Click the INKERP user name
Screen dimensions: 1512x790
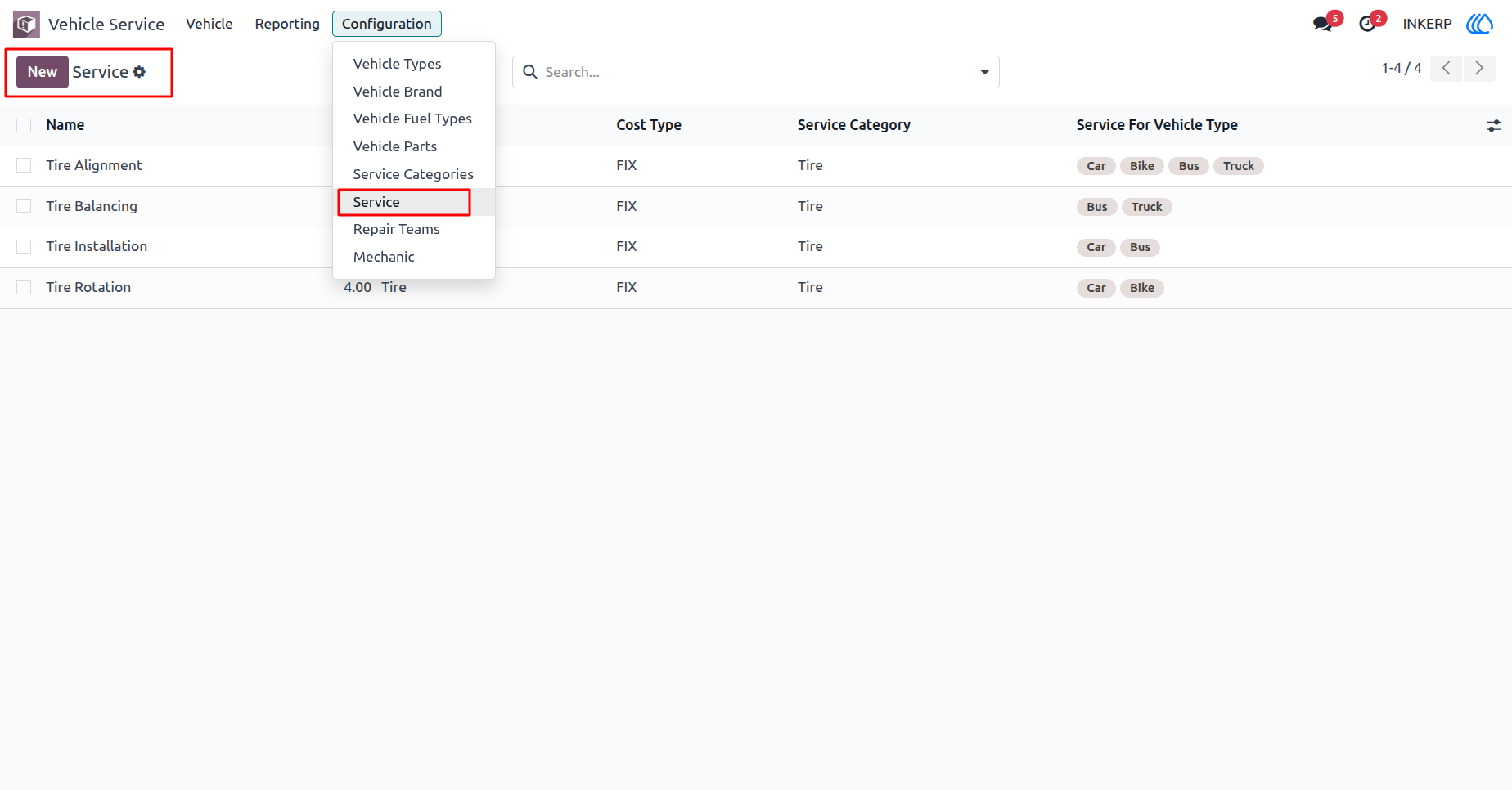tap(1427, 24)
